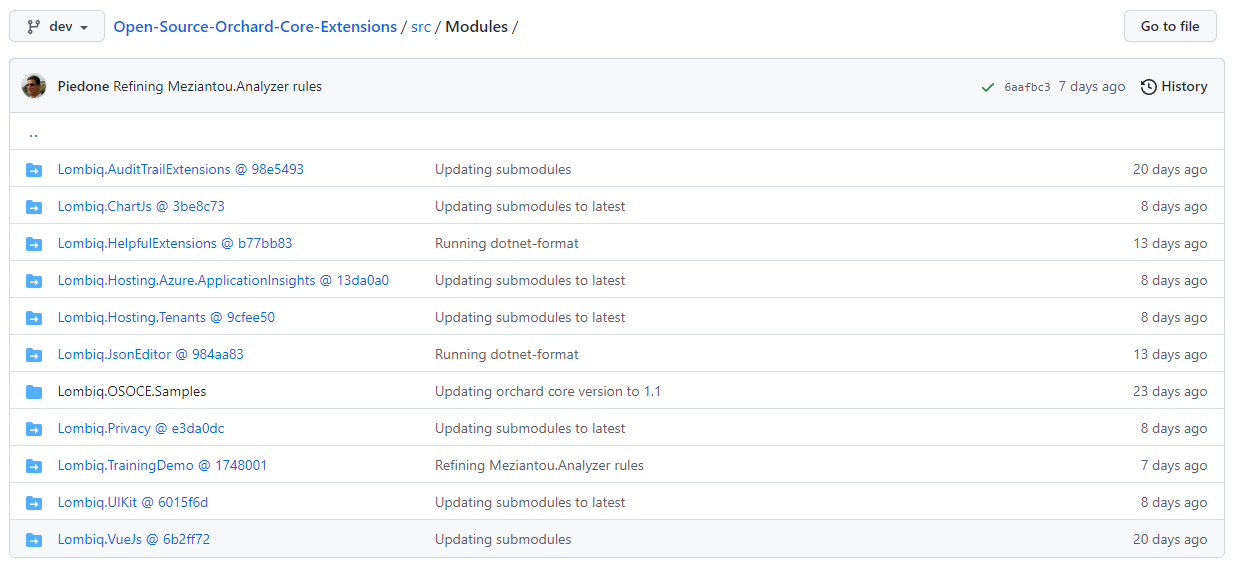
Task: Click the green check status icon
Action: point(988,87)
